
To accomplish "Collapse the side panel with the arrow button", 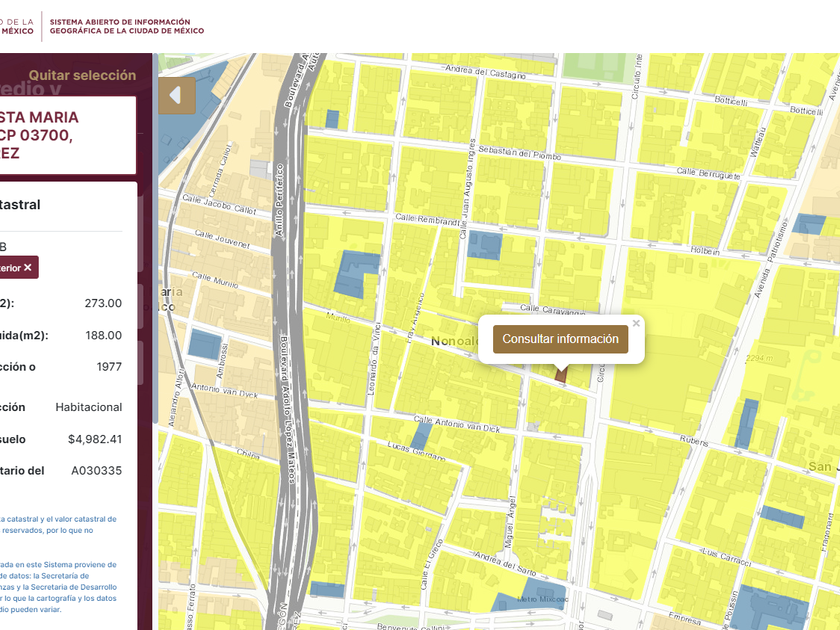I will tap(176, 96).
